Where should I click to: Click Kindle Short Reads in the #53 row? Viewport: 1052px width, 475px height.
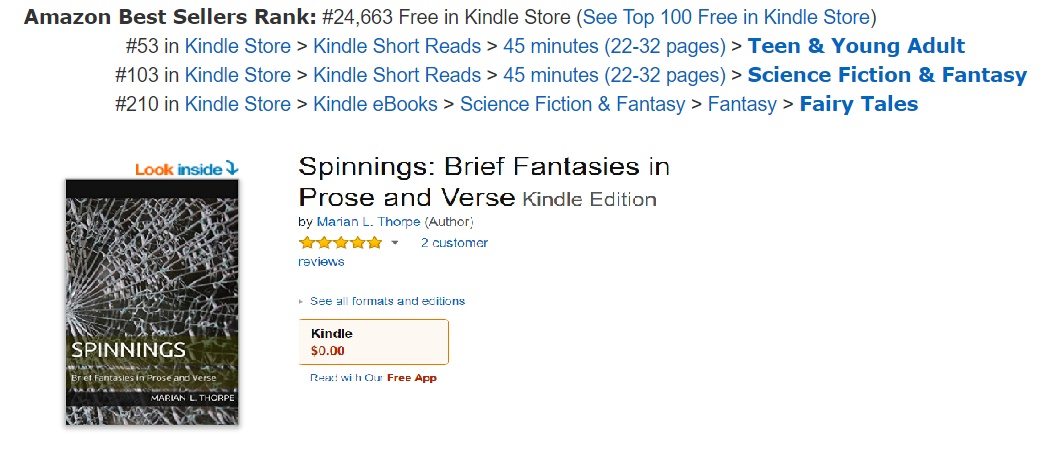[397, 46]
